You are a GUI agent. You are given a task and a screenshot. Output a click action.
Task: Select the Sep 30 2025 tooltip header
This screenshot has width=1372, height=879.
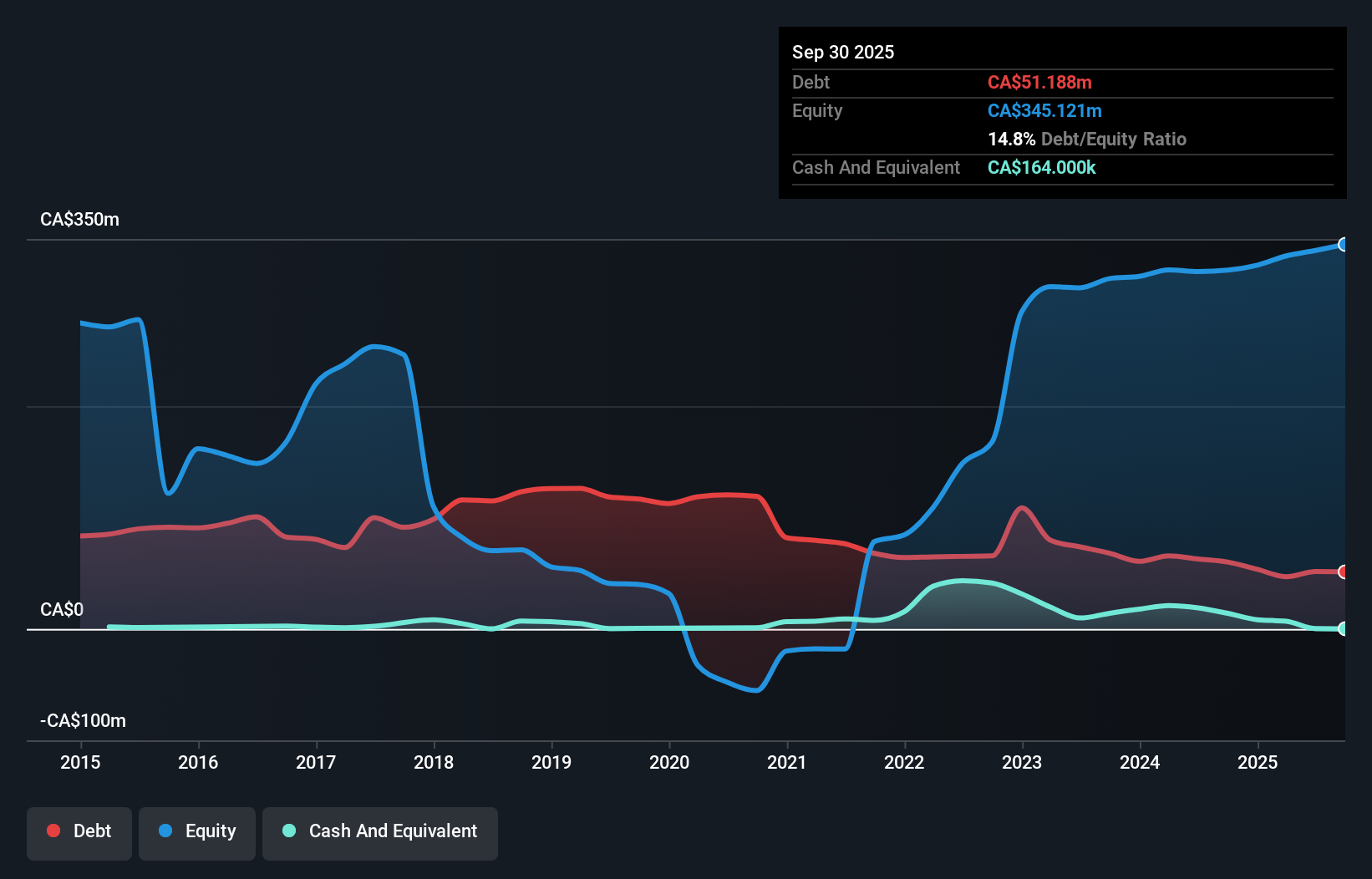click(x=843, y=52)
